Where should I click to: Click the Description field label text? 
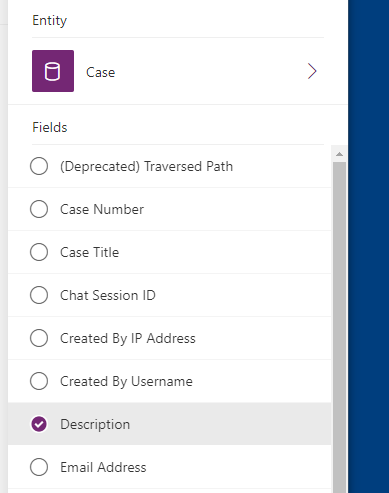(x=95, y=425)
